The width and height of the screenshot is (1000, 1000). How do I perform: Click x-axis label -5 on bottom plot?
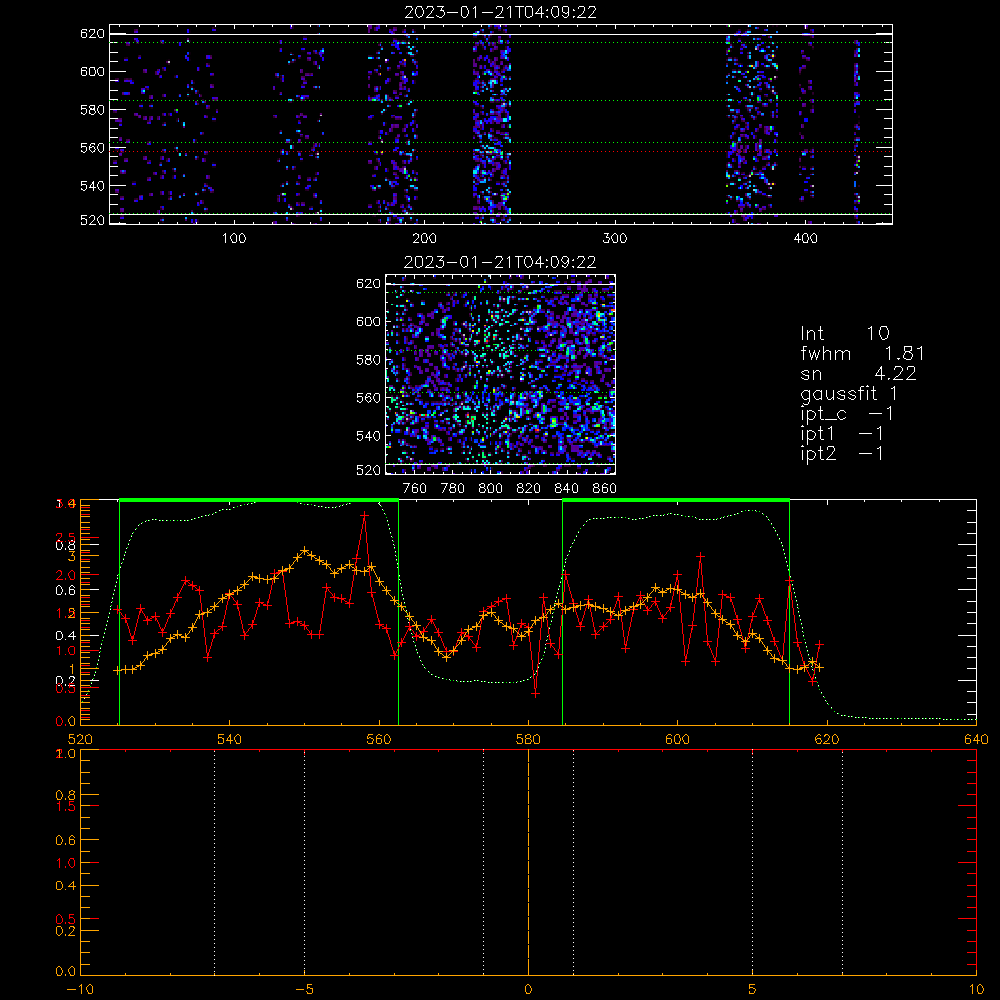[x=304, y=989]
